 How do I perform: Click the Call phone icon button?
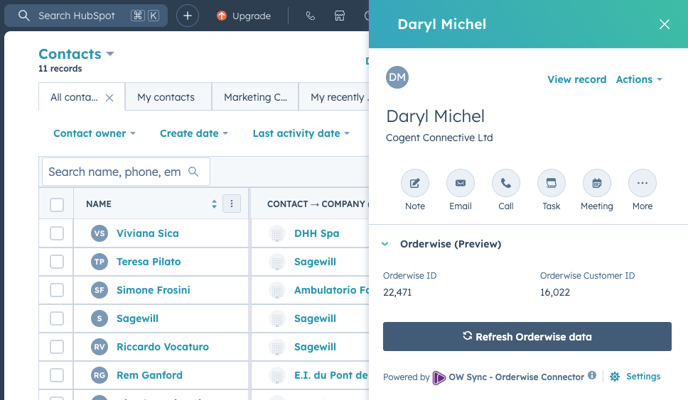[506, 183]
